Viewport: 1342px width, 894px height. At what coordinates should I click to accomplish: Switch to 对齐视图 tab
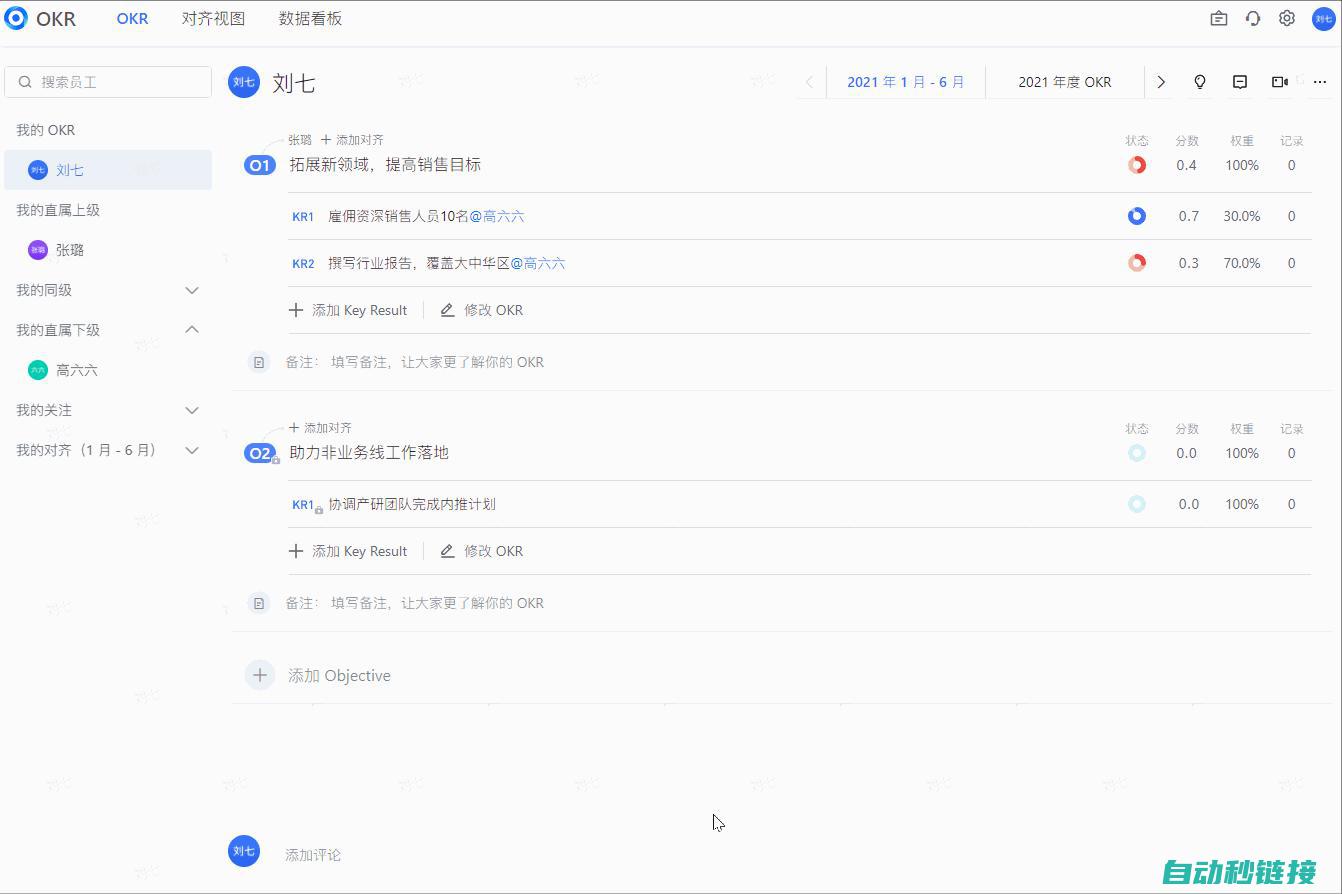213,18
